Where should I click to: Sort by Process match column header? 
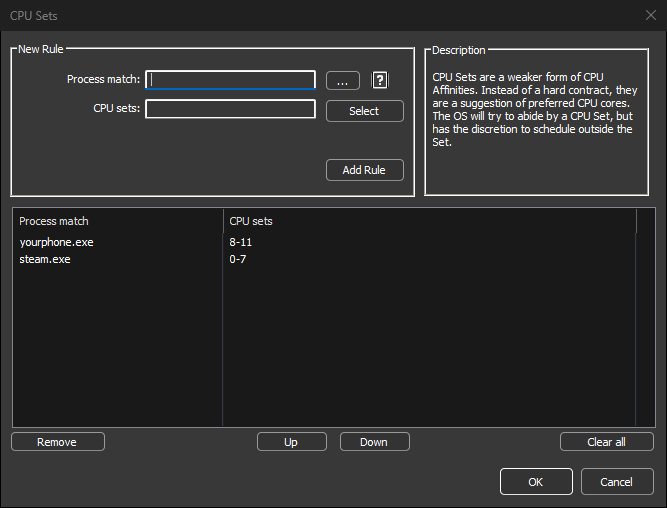click(x=118, y=221)
